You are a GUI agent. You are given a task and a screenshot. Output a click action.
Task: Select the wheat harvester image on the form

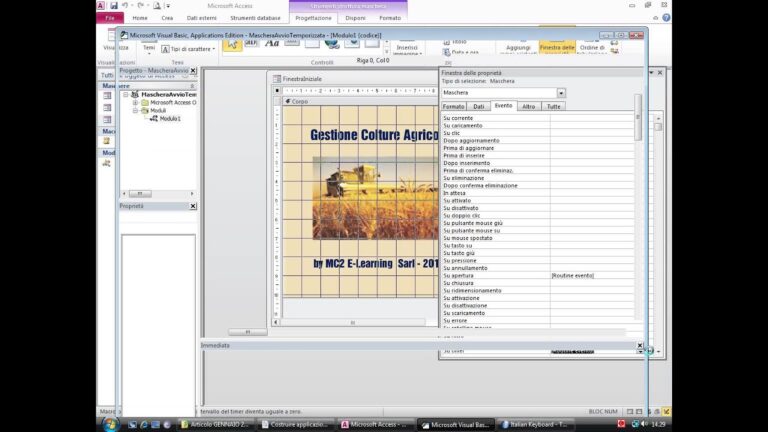tap(376, 198)
